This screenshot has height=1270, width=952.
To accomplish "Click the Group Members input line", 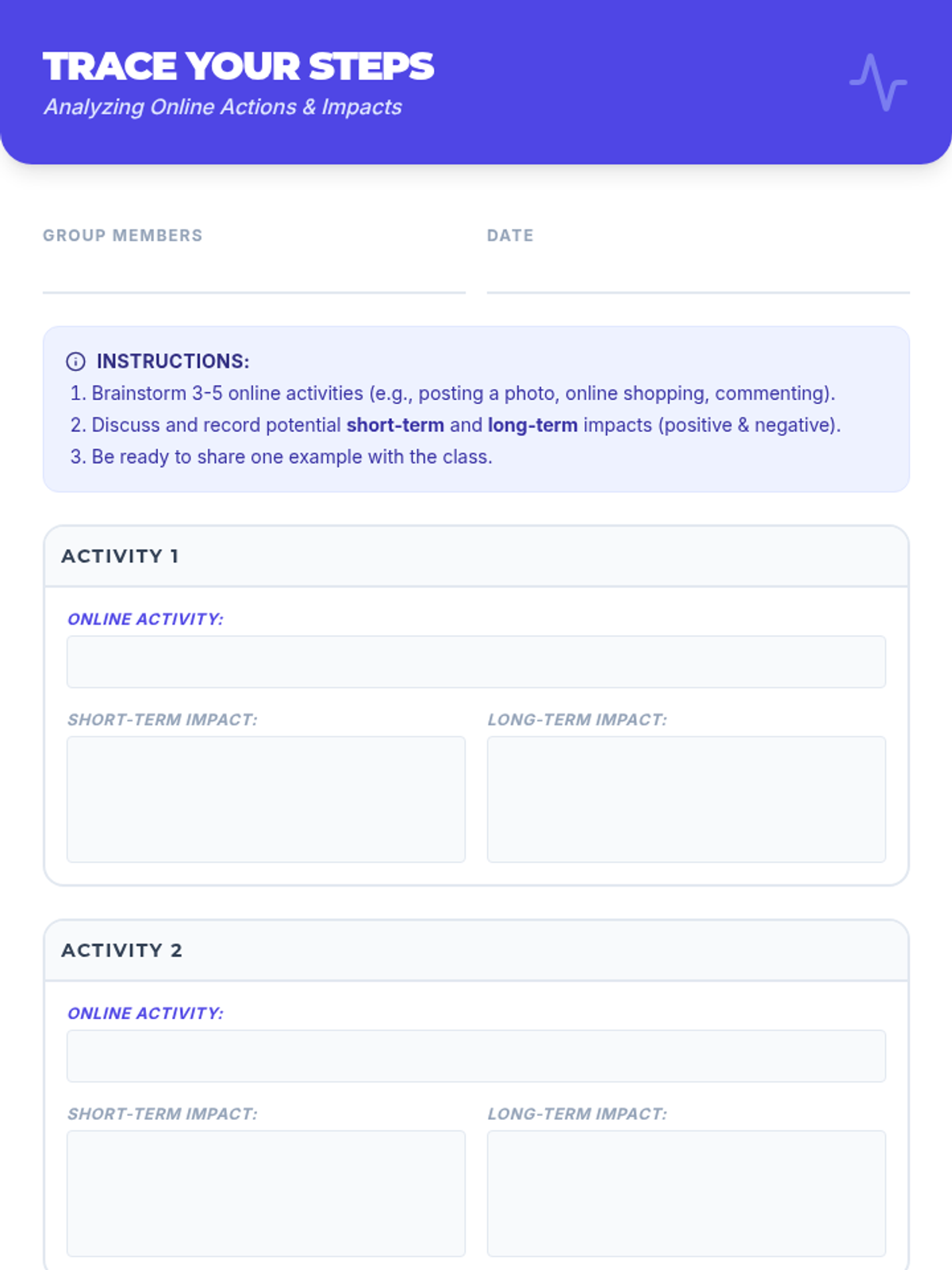I will click(x=254, y=276).
